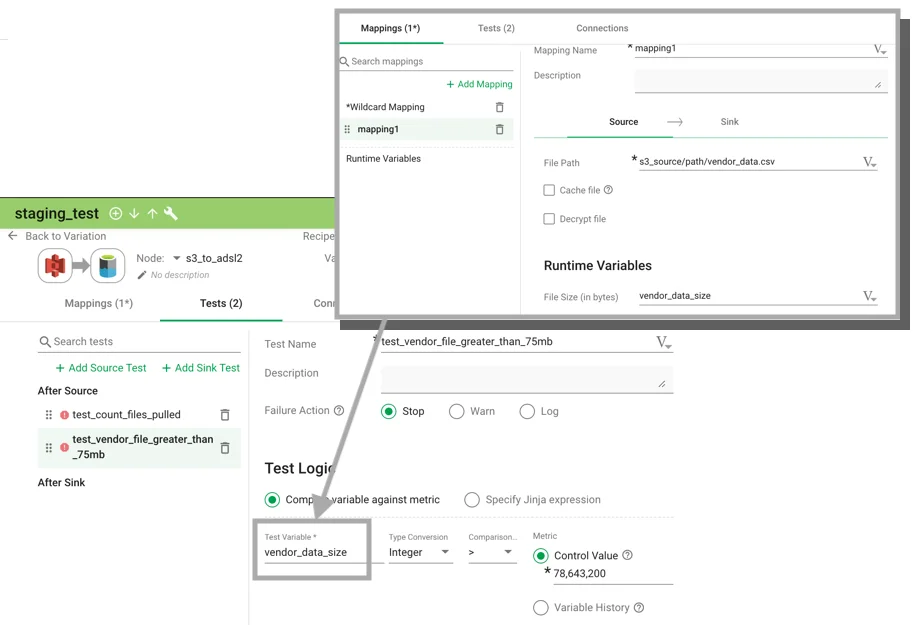This screenshot has width=919, height=625.
Task: Delete mapping1 using its trash icon
Action: point(500,130)
